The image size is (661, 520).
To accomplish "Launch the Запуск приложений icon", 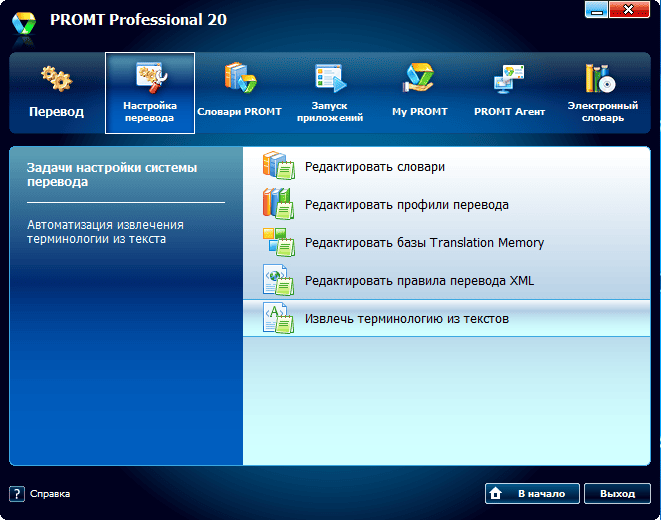I will coord(330,78).
